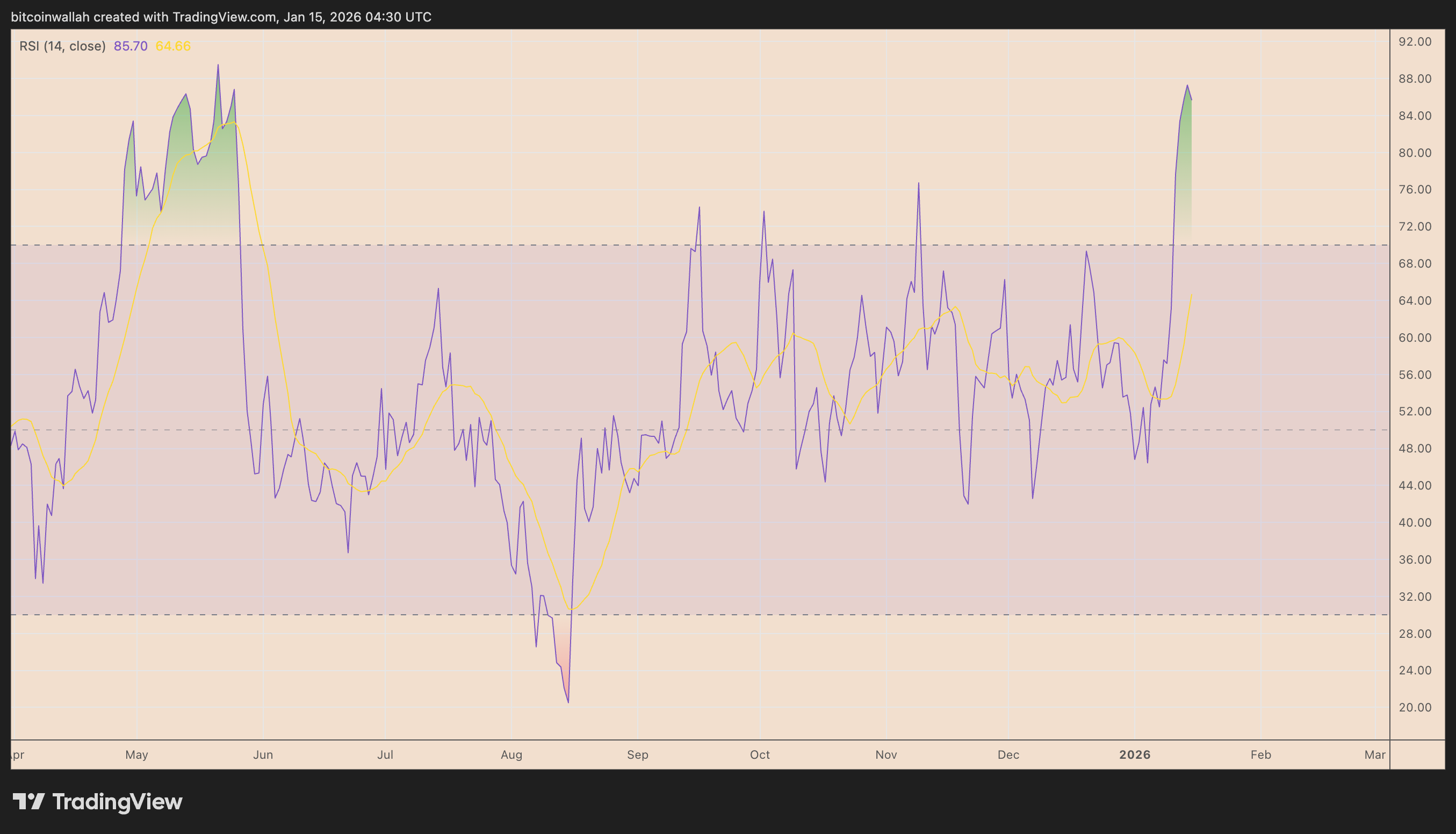Click the 92.00 price scale label
The image size is (1456, 834).
coord(1415,41)
